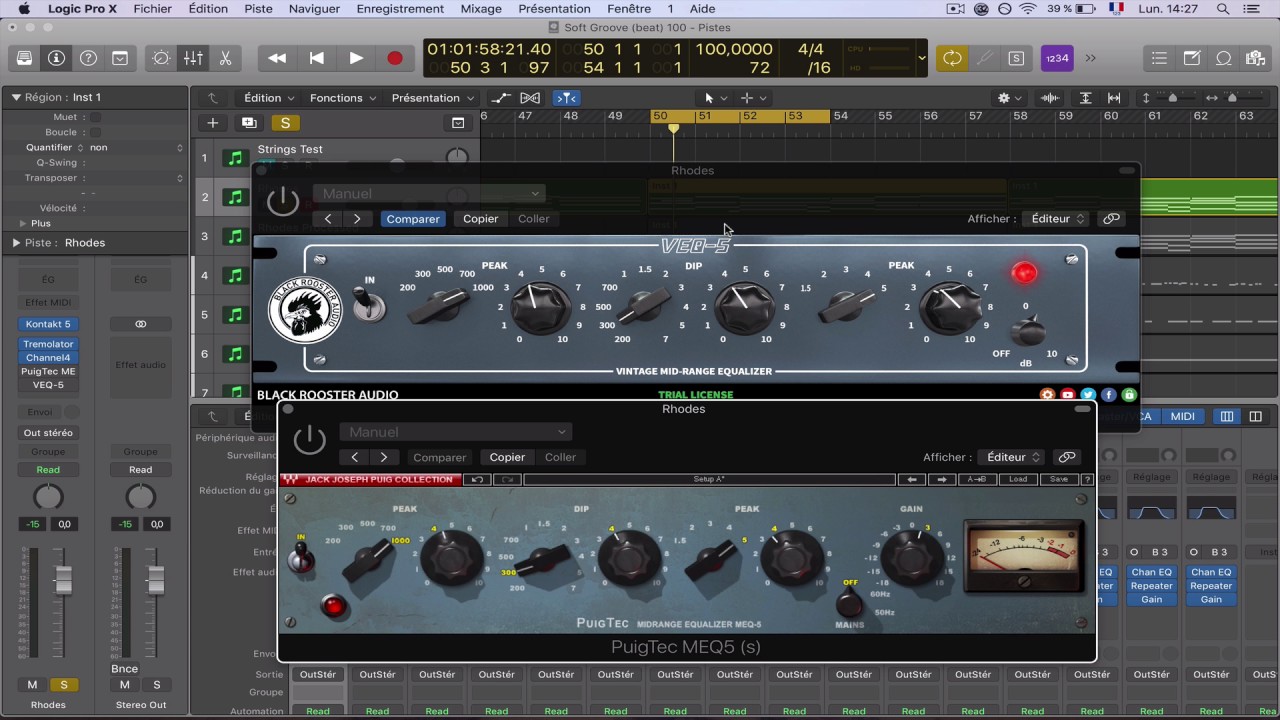Open the Piste menu in menu bar
The width and height of the screenshot is (1280, 720).
pyautogui.click(x=258, y=9)
